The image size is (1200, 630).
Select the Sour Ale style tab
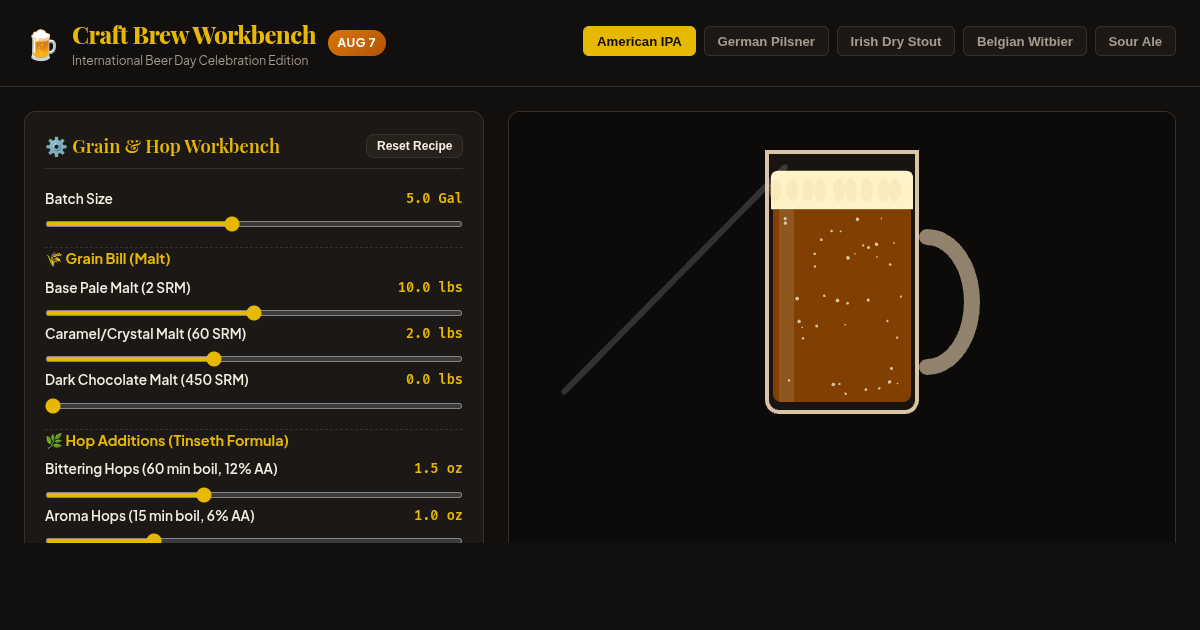(1135, 41)
